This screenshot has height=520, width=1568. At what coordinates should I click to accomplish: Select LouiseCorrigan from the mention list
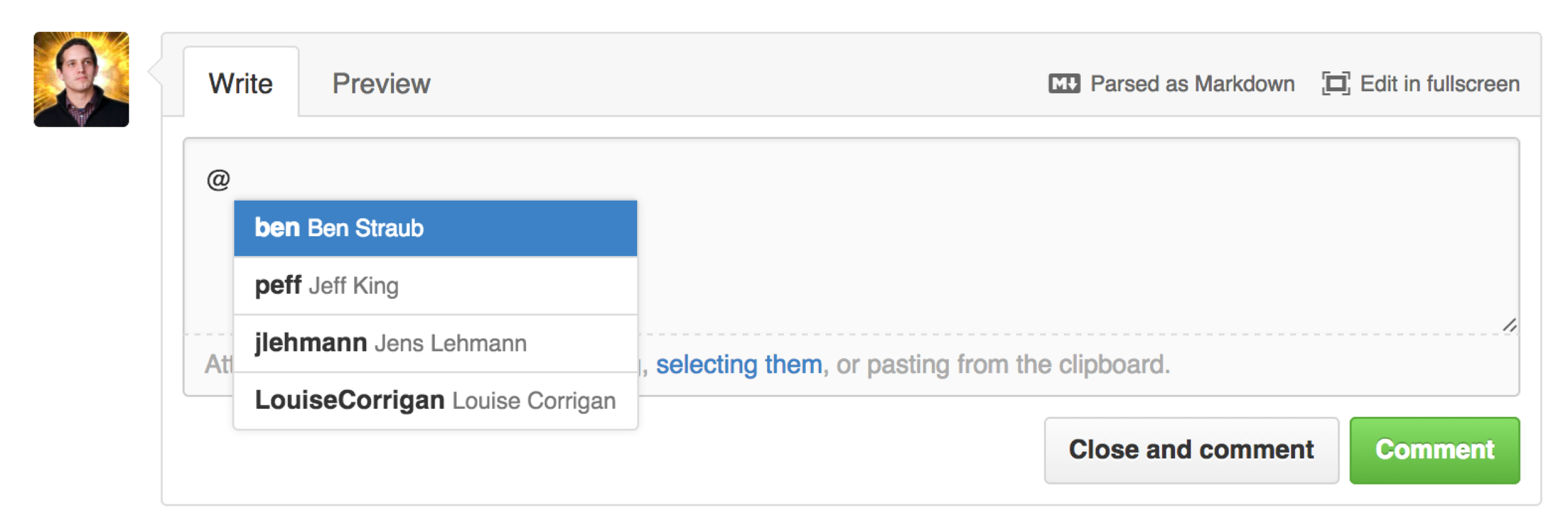[435, 401]
